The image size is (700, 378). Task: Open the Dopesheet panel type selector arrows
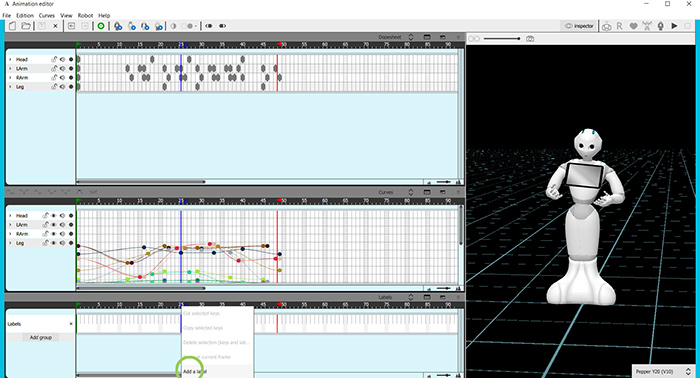[x=411, y=37]
